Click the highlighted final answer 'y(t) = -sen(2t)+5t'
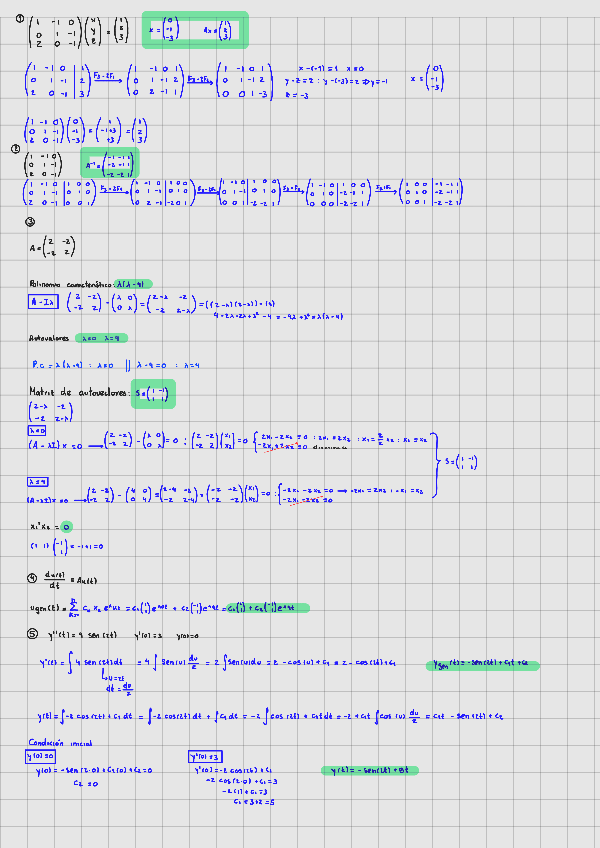The width and height of the screenshot is (600, 848). point(370,770)
